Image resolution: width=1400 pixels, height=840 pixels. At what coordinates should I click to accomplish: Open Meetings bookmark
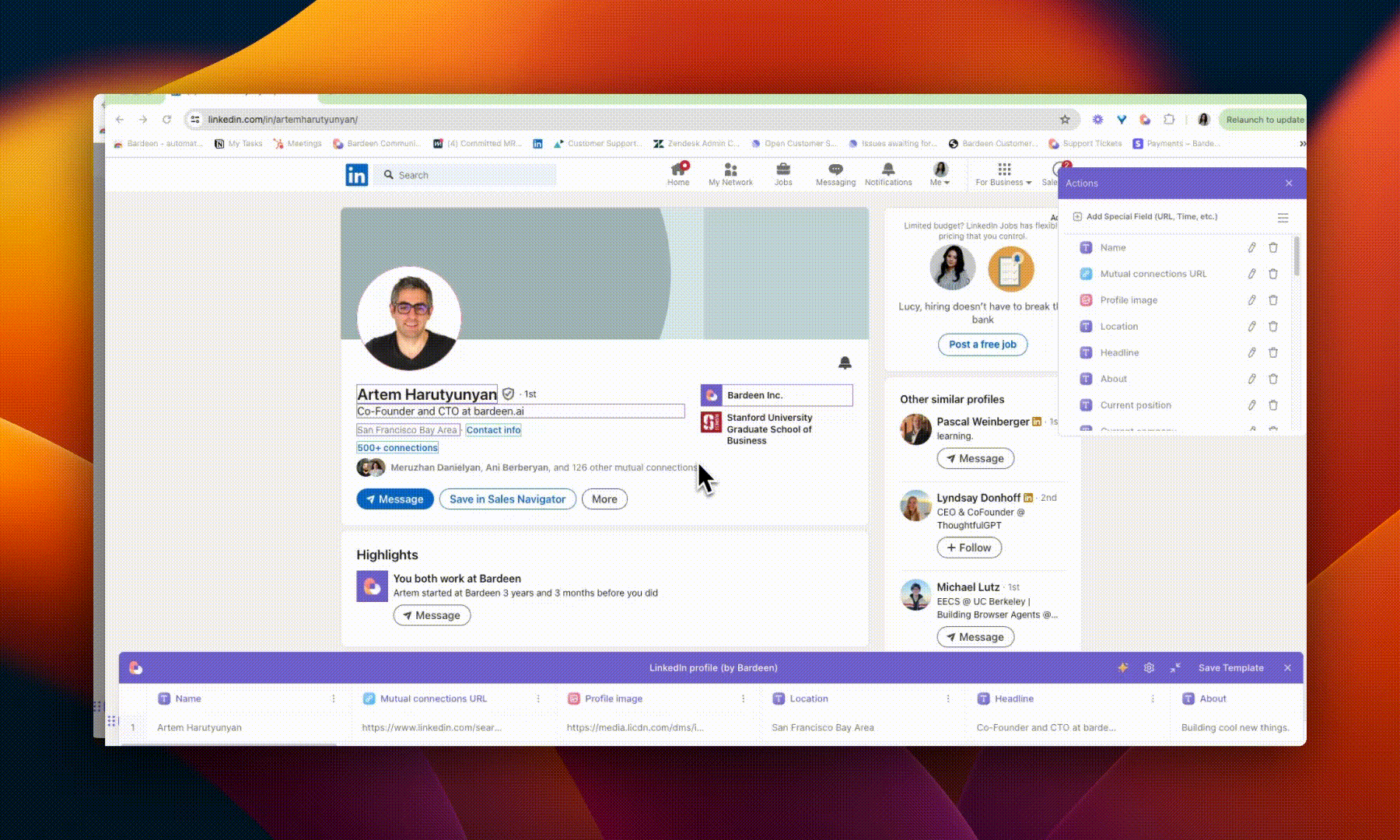pyautogui.click(x=297, y=143)
